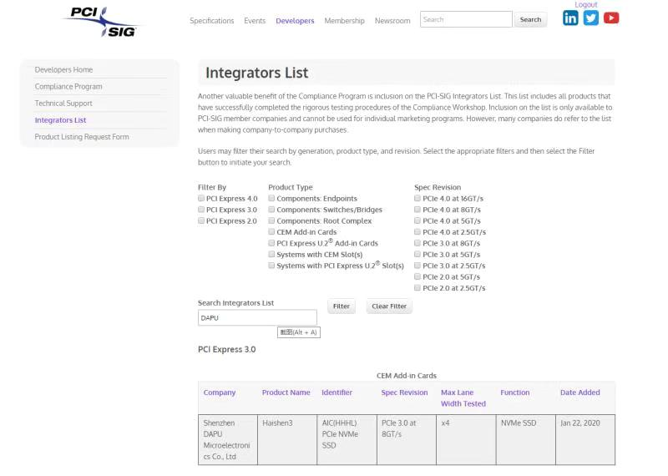Sort table by Function column
The height and width of the screenshot is (476, 668).
point(515,392)
